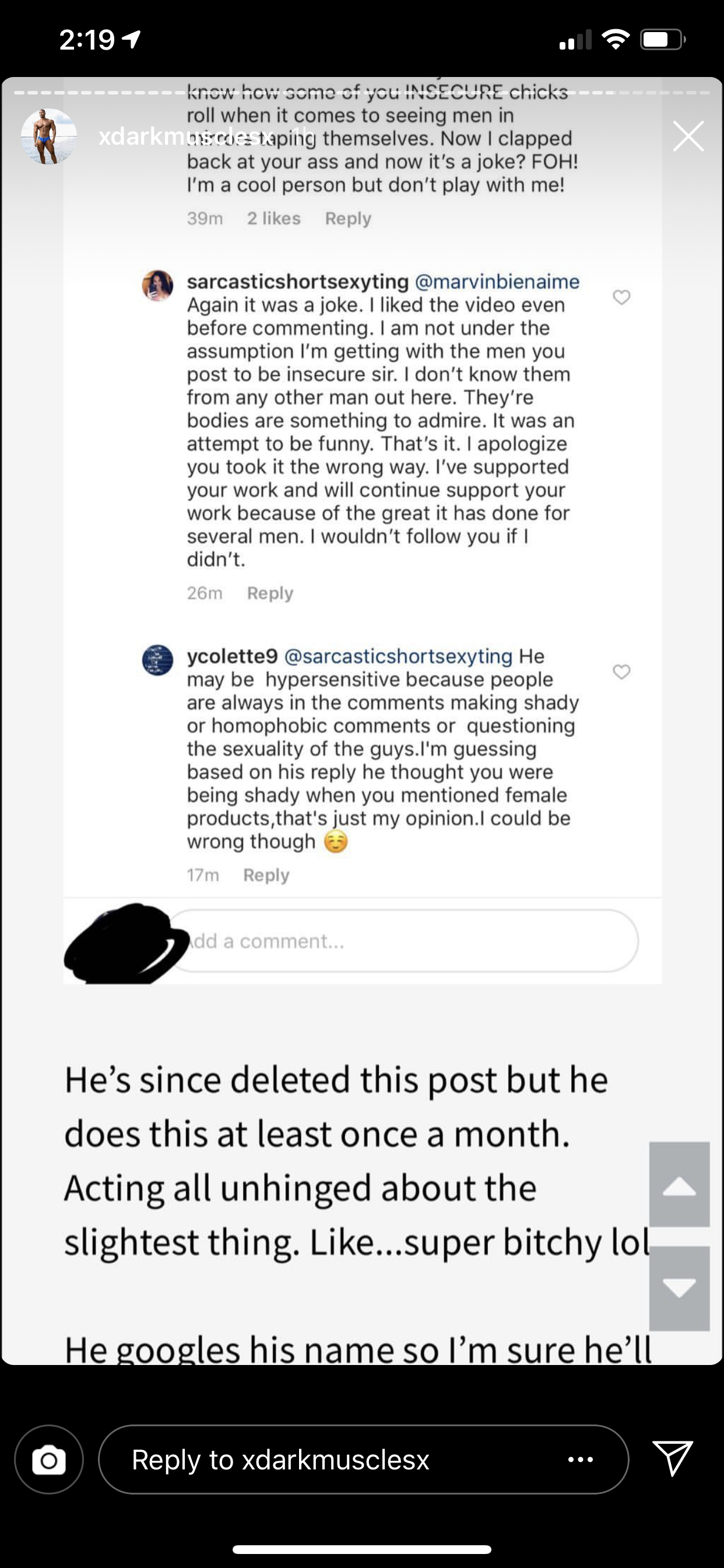This screenshot has width=724, height=1568.
Task: Tap Reply under the 17m comment
Action: click(x=266, y=874)
